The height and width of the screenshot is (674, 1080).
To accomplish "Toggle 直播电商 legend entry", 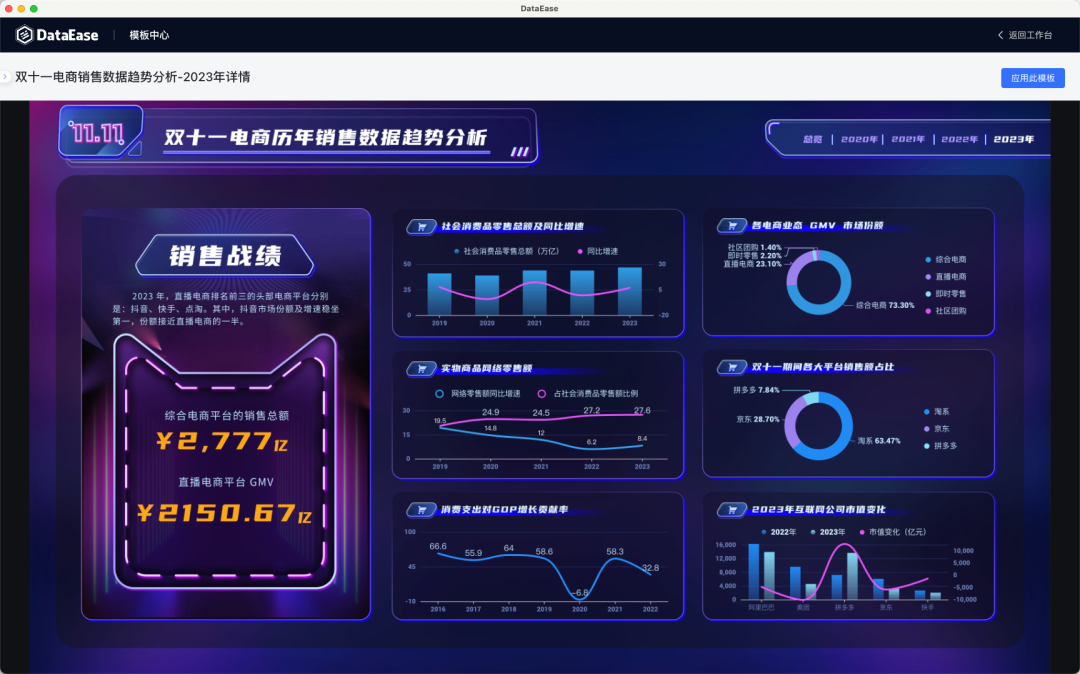I will click(x=946, y=277).
